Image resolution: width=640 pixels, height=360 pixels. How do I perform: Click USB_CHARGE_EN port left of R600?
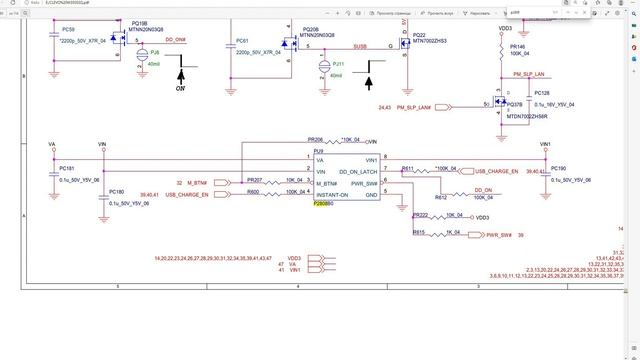coord(187,195)
